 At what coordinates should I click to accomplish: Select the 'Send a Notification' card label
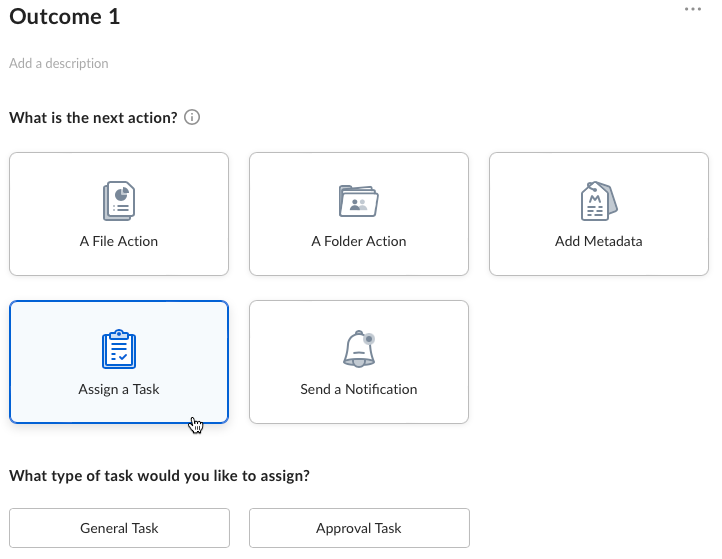click(359, 390)
